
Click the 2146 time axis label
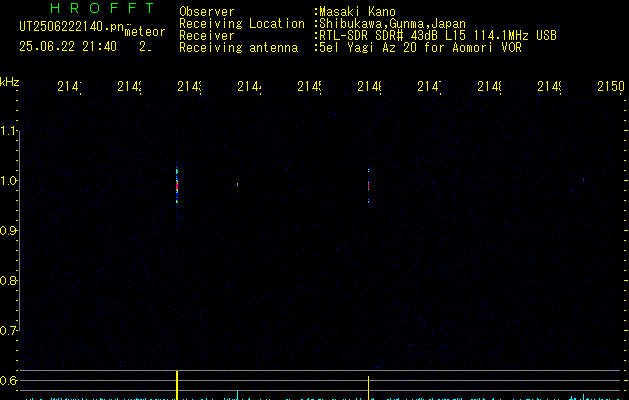pyautogui.click(x=369, y=86)
